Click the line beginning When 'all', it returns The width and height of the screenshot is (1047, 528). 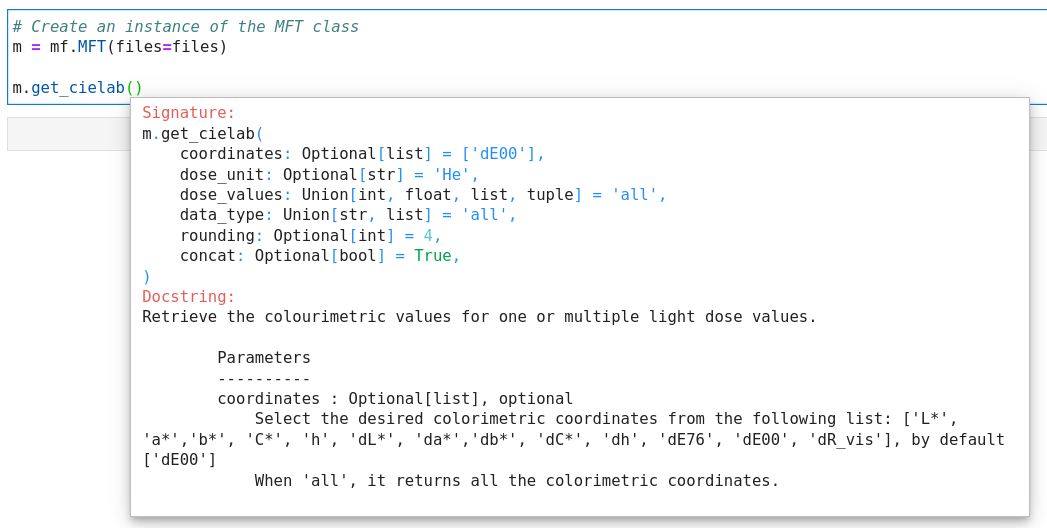516,481
